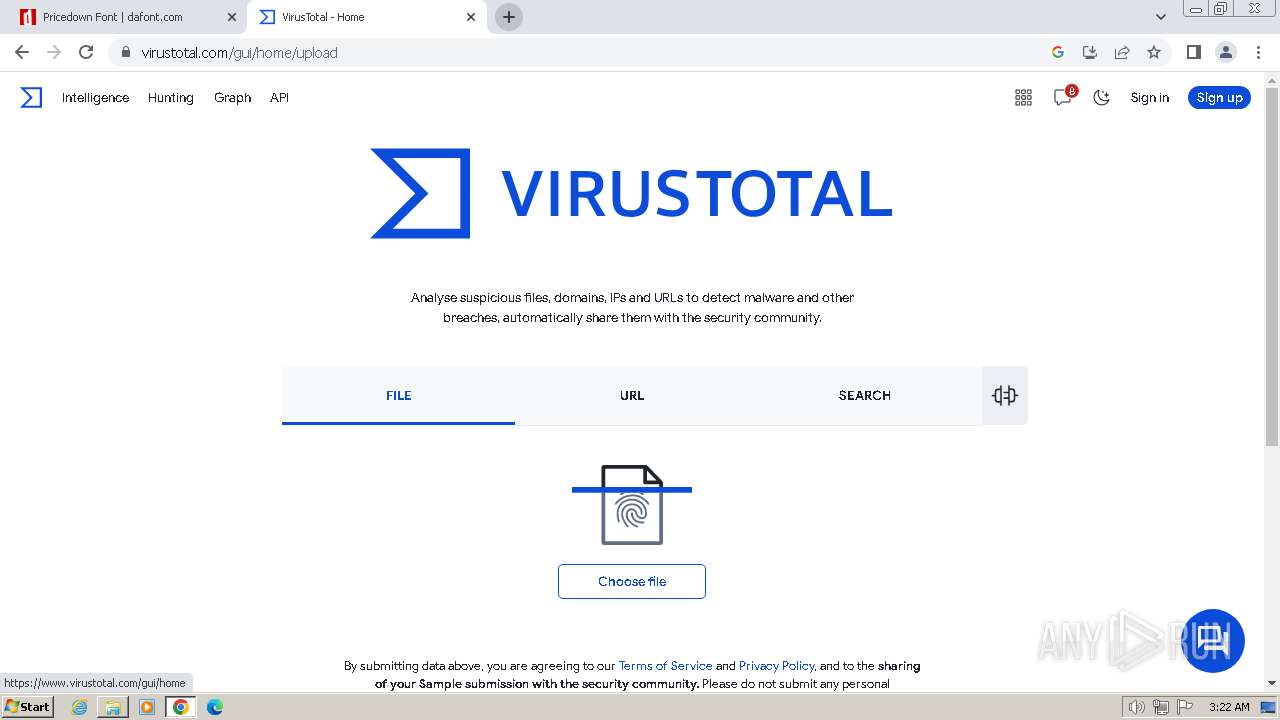Switch to Pricedown Font dafont tab
The width and height of the screenshot is (1280, 720).
pos(123,17)
